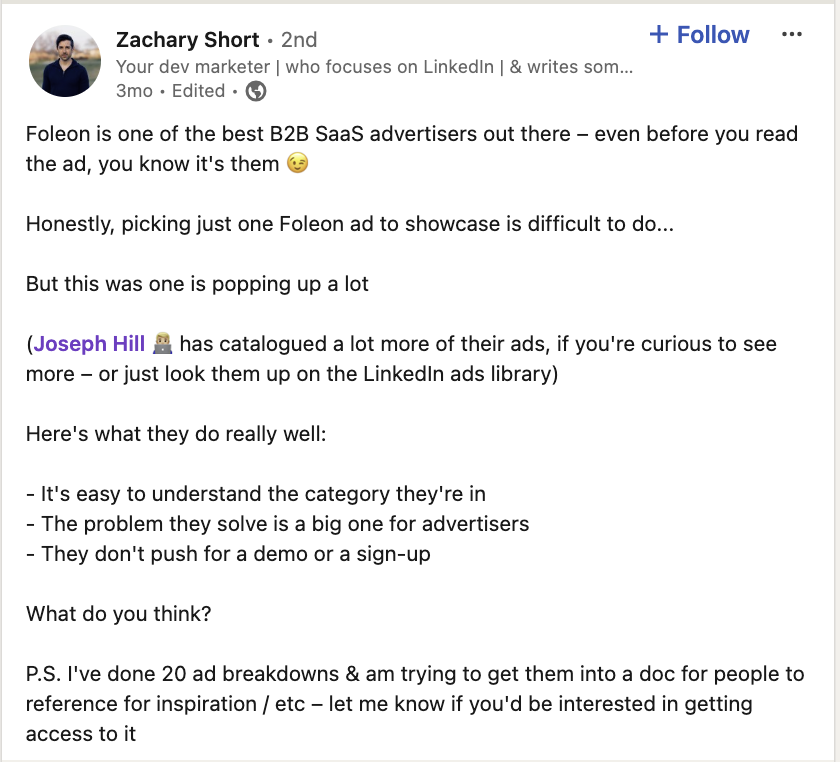This screenshot has height=762, width=840.
Task: Follow Zachary Short
Action: coord(699,34)
